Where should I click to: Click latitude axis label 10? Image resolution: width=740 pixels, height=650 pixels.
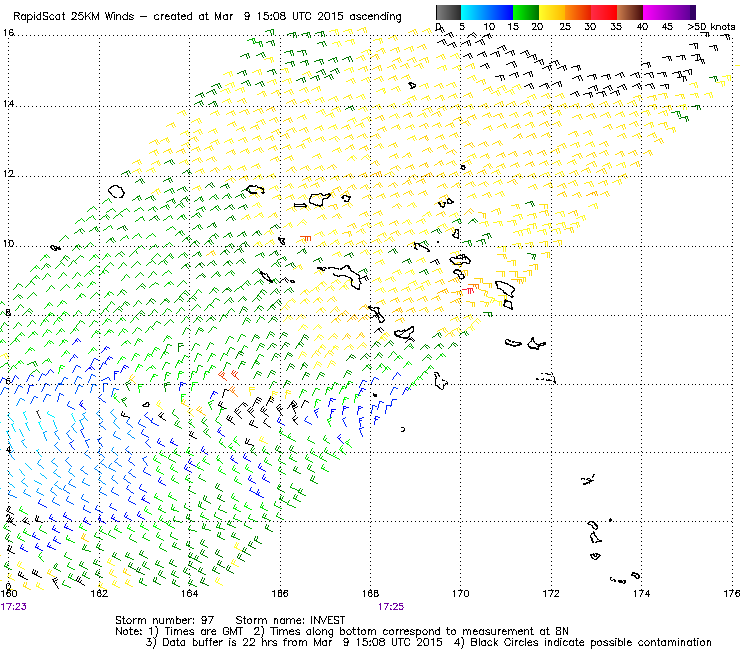tap(8, 244)
